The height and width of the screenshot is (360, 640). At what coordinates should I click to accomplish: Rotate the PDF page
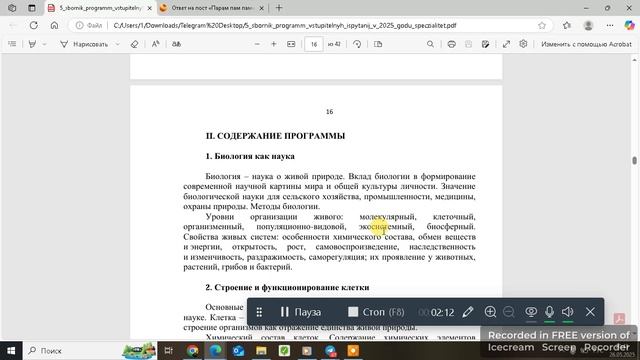(x=357, y=44)
